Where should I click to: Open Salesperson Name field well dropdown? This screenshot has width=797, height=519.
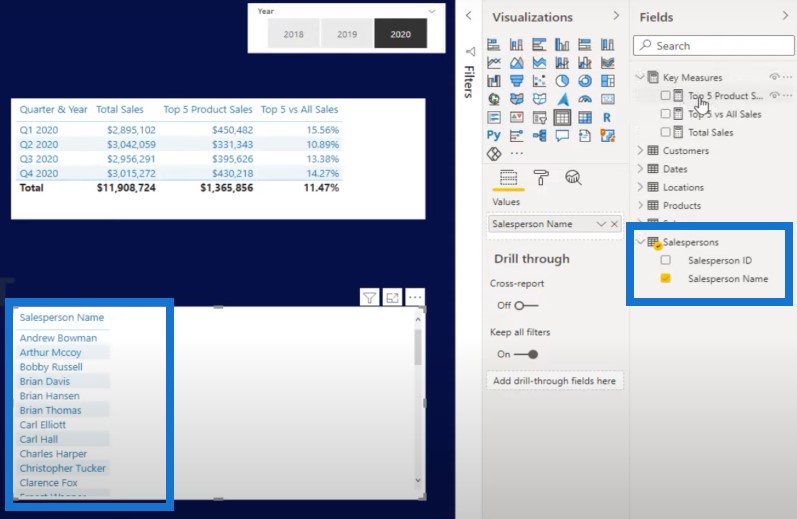coord(601,224)
